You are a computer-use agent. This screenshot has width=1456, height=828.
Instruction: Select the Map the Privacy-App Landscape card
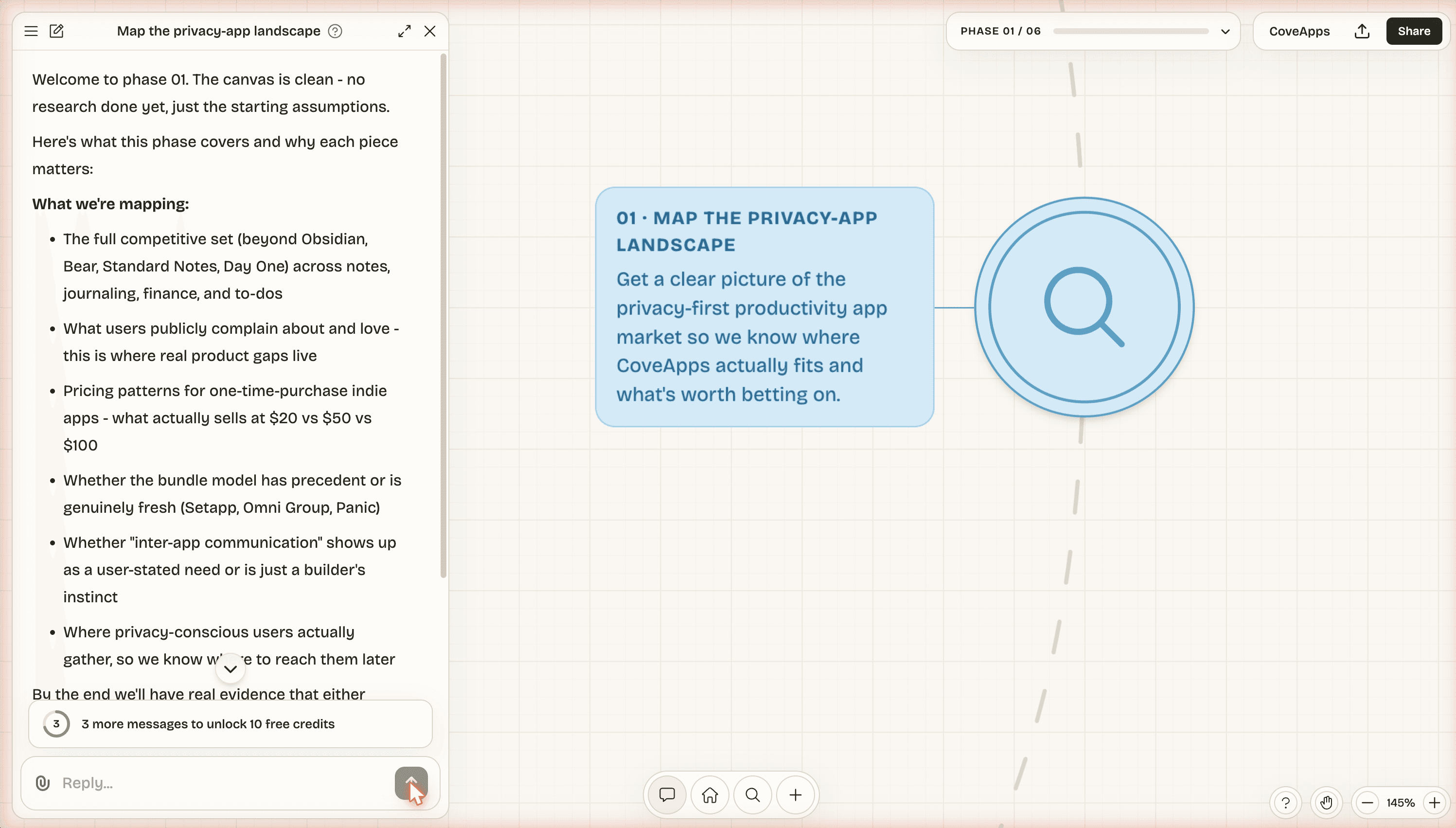pos(764,307)
